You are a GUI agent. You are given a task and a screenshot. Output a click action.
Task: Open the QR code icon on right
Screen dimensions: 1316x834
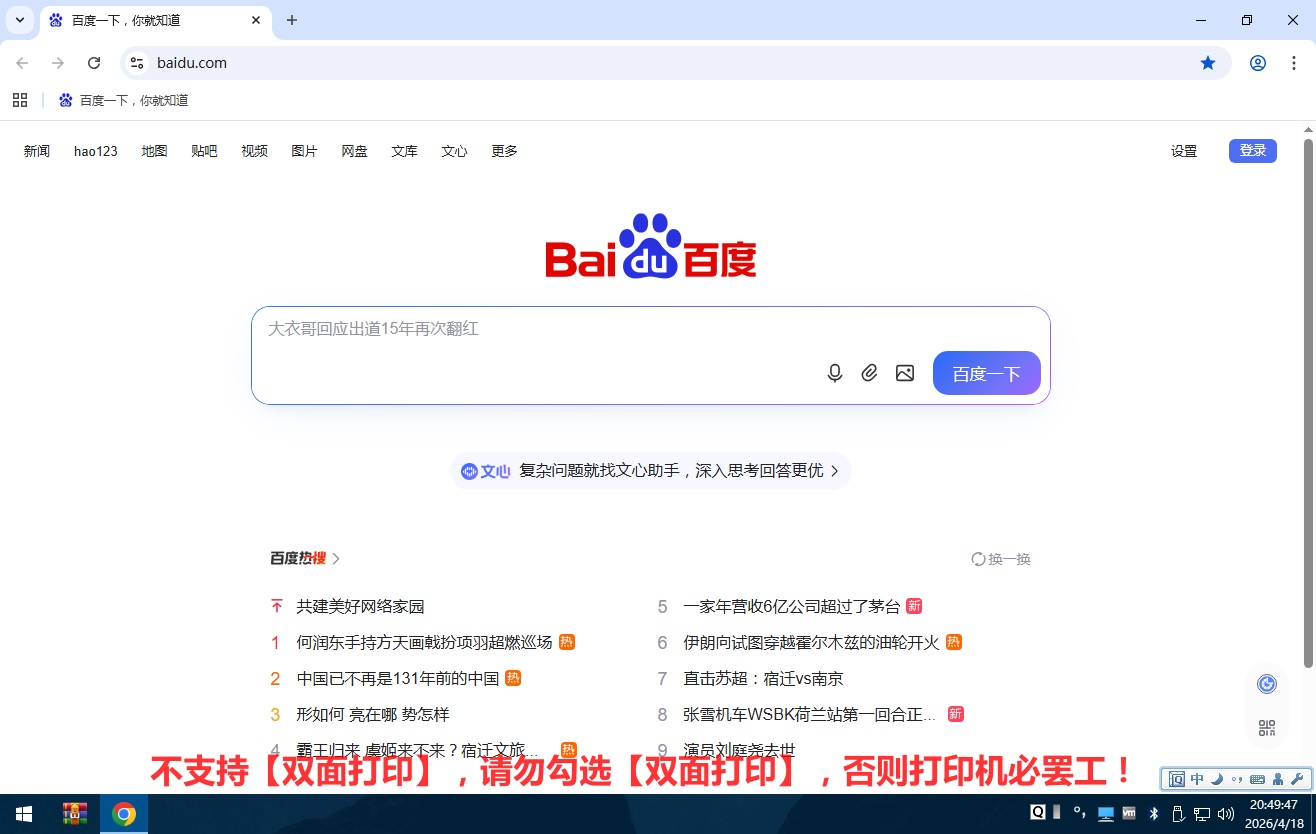pos(1267,728)
